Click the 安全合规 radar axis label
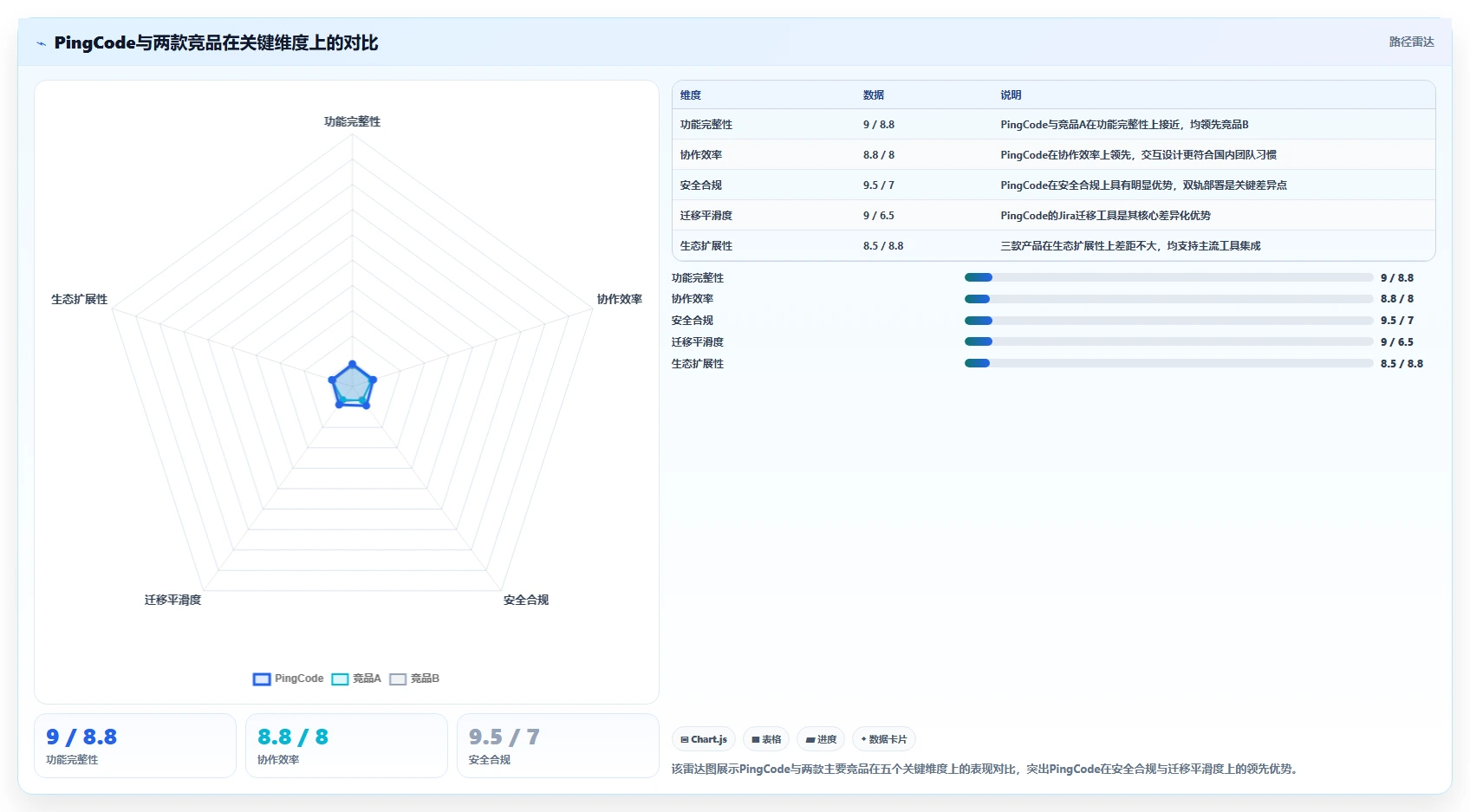 [x=526, y=601]
